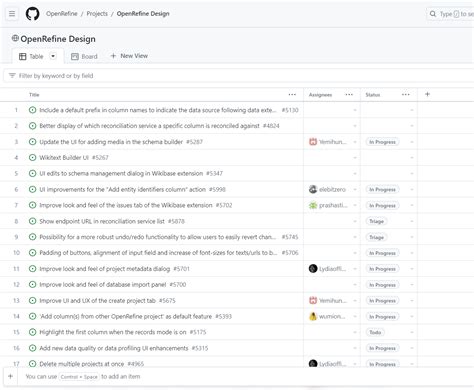Viewport: 474px width, 390px height.
Task: Open status dropdown for row 3 In Progress
Action: tap(412, 142)
